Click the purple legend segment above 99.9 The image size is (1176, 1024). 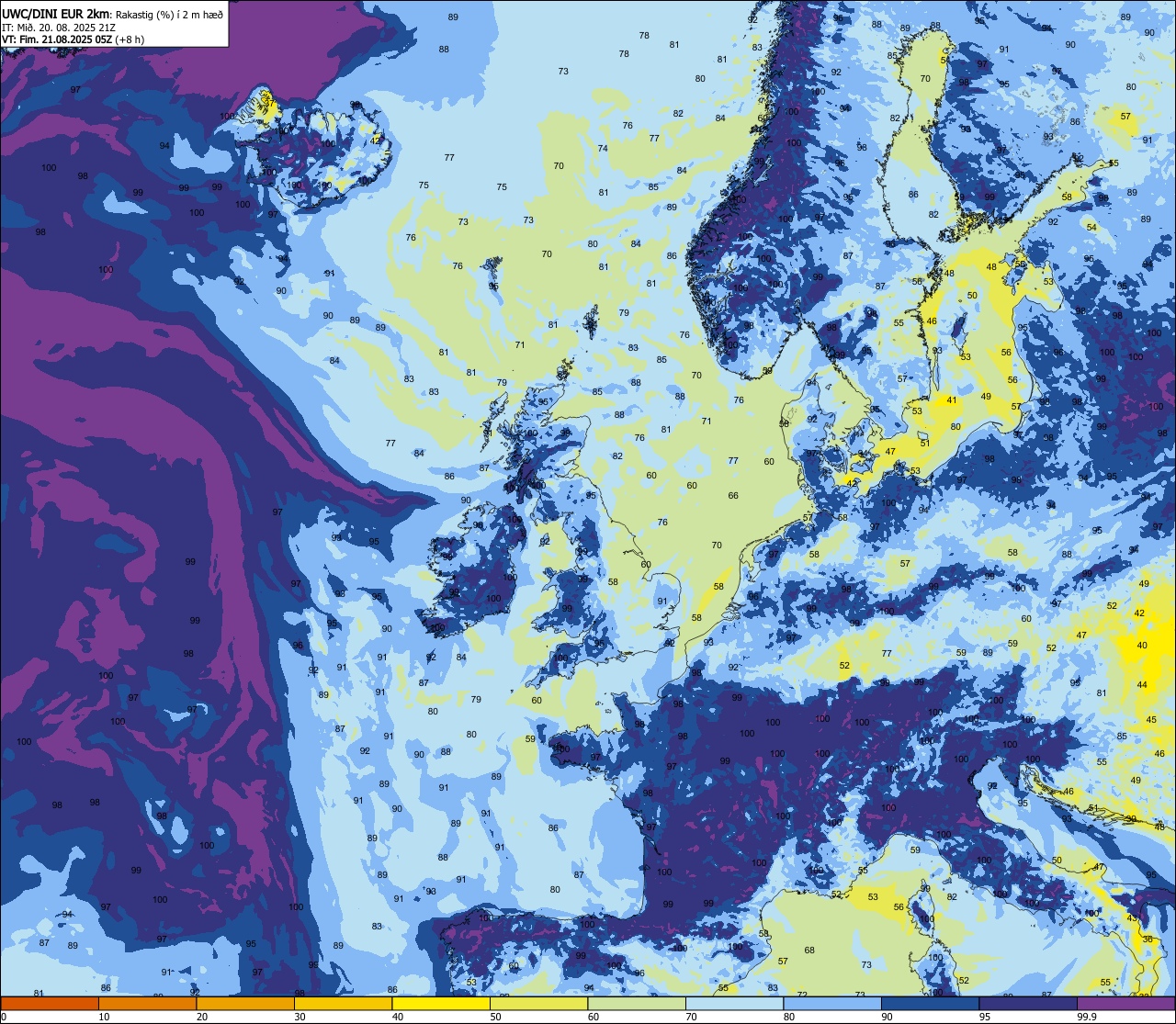pos(1125,1003)
